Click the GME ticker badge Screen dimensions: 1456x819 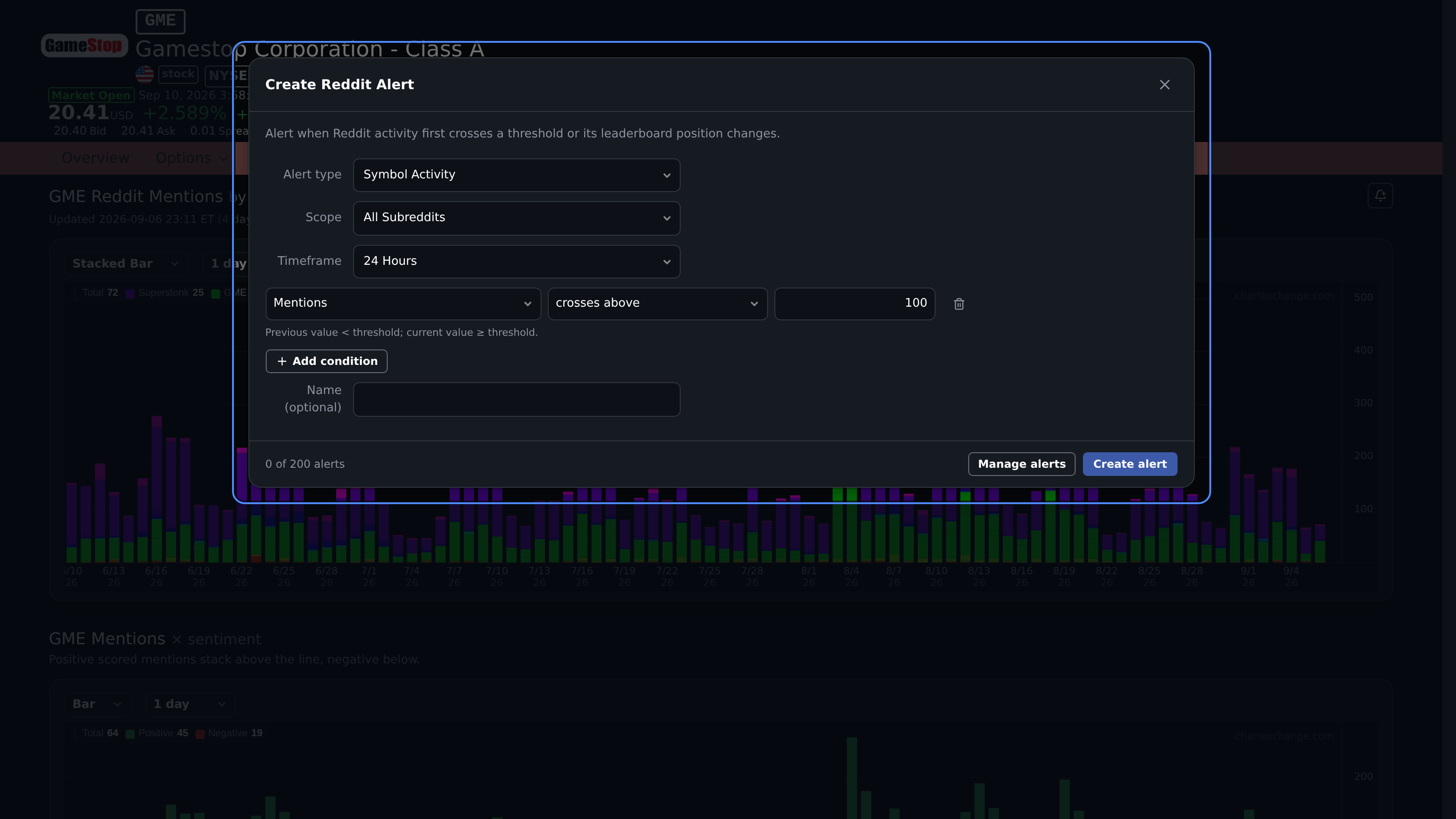[161, 21]
